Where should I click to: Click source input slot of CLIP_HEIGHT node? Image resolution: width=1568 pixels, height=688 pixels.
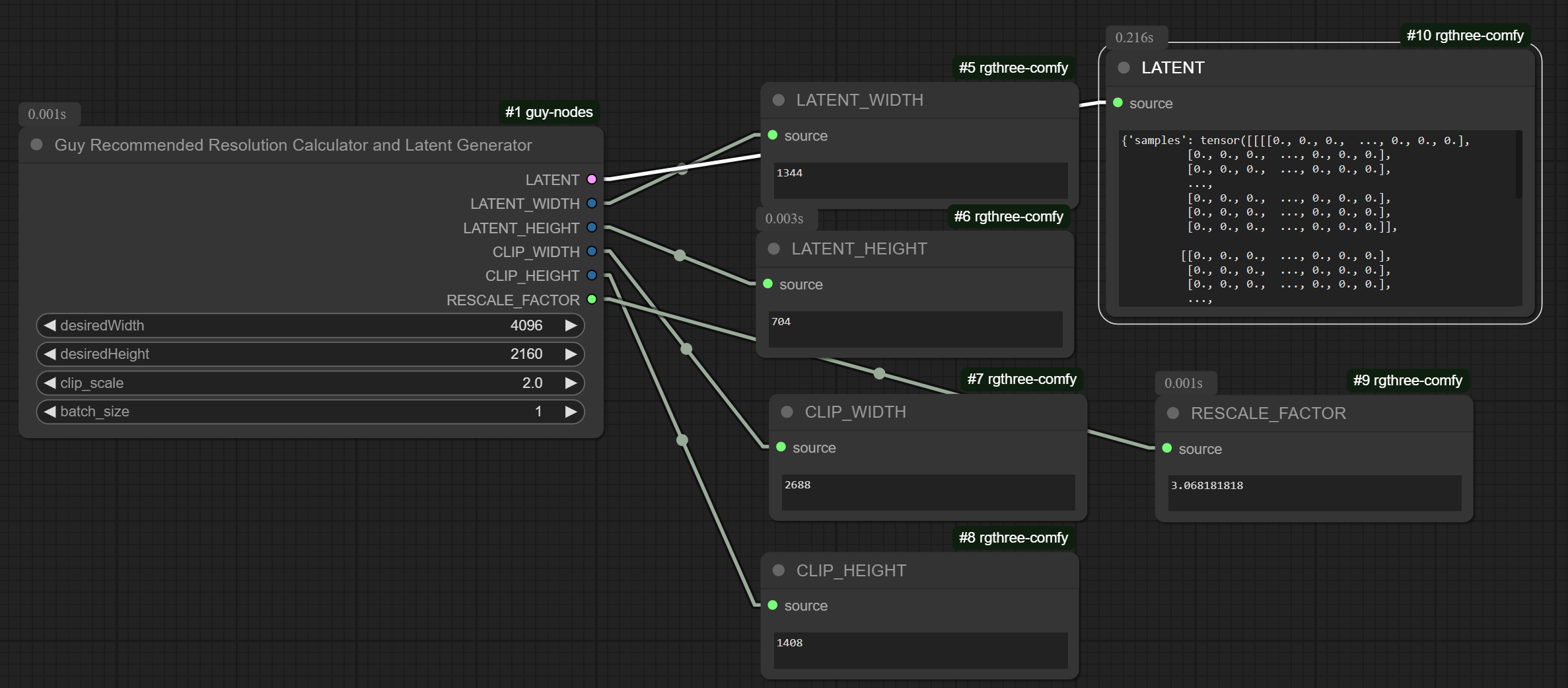click(773, 605)
